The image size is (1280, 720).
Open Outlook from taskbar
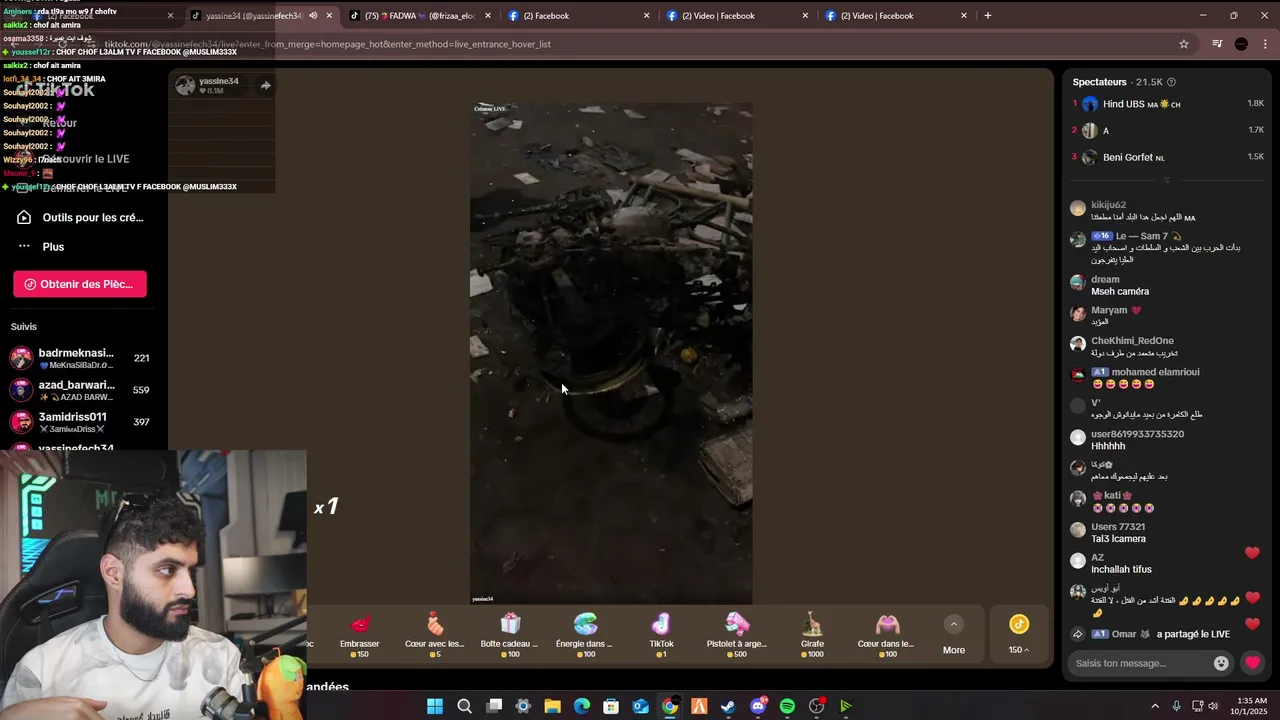tap(641, 706)
